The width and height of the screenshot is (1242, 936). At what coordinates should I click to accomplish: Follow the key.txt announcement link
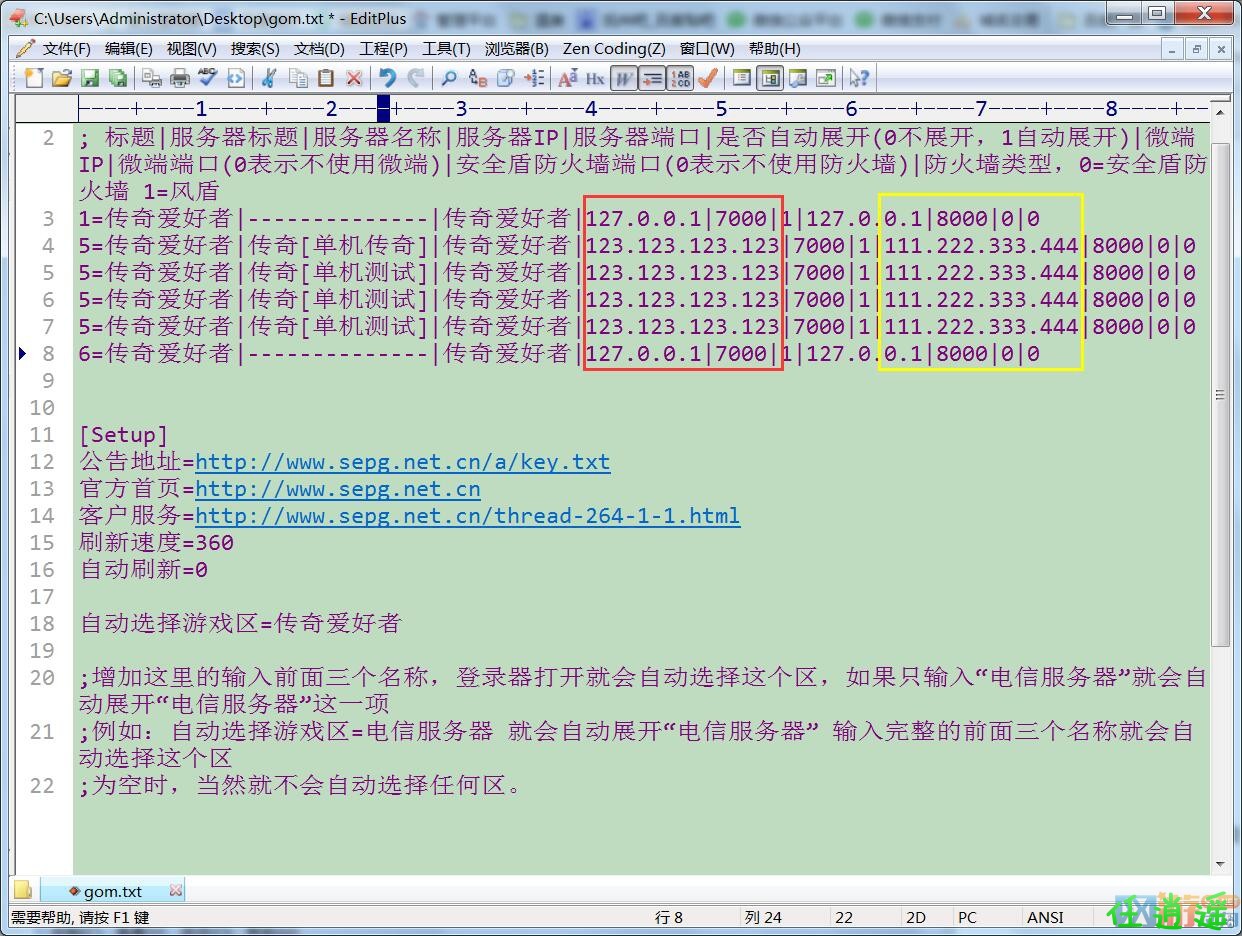(x=402, y=462)
